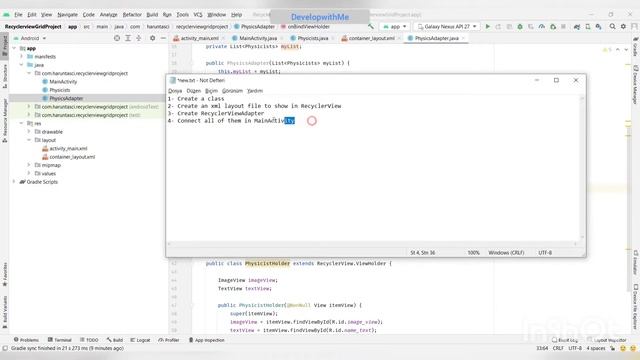Toggle the Build Variants side tab
640x360 pixels.
click(5, 312)
